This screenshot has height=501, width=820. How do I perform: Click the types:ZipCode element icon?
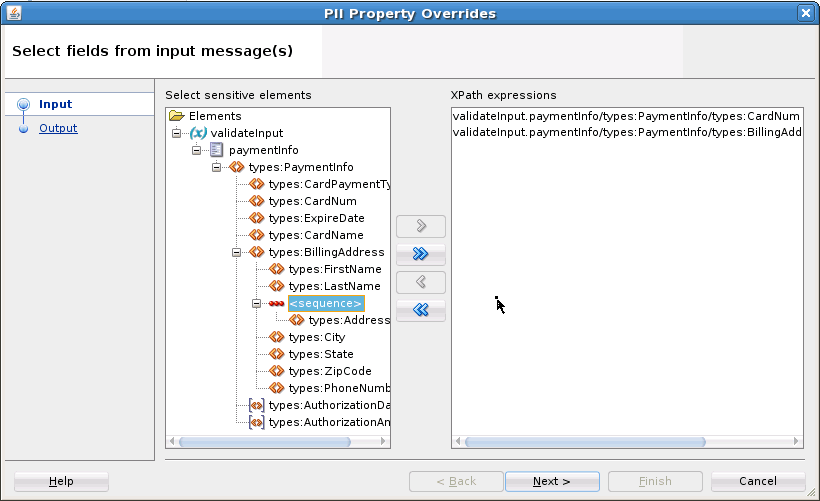(x=276, y=371)
